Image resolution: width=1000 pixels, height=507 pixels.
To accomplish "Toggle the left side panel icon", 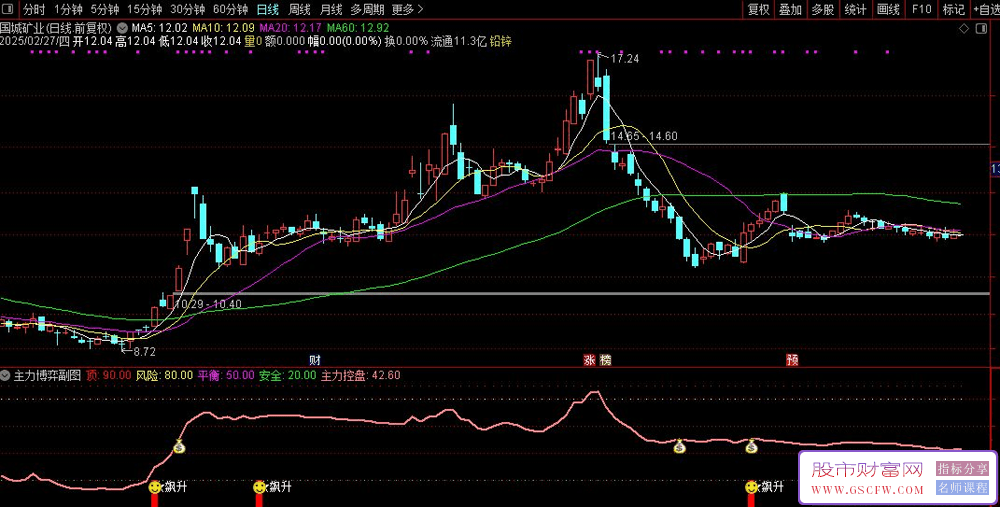I will (x=9, y=9).
